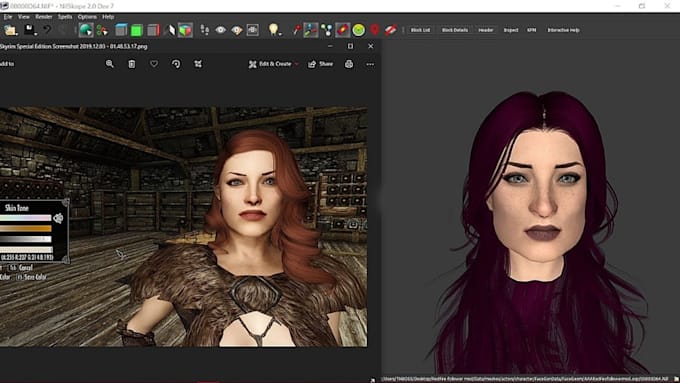
Task: Click Share in Photos toolbar
Action: pyautogui.click(x=320, y=64)
